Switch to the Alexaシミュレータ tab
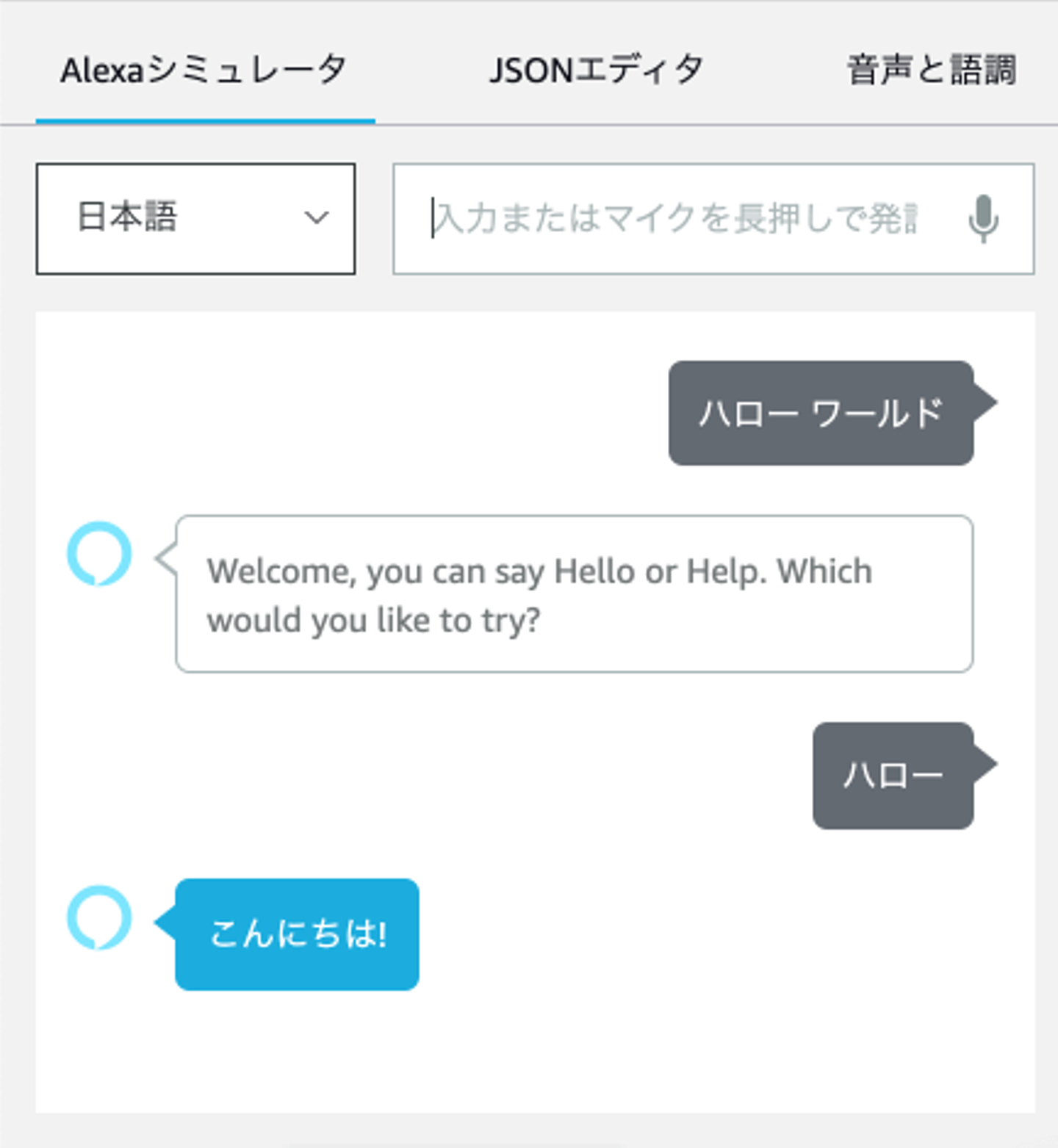The width and height of the screenshot is (1058, 1148). (204, 71)
